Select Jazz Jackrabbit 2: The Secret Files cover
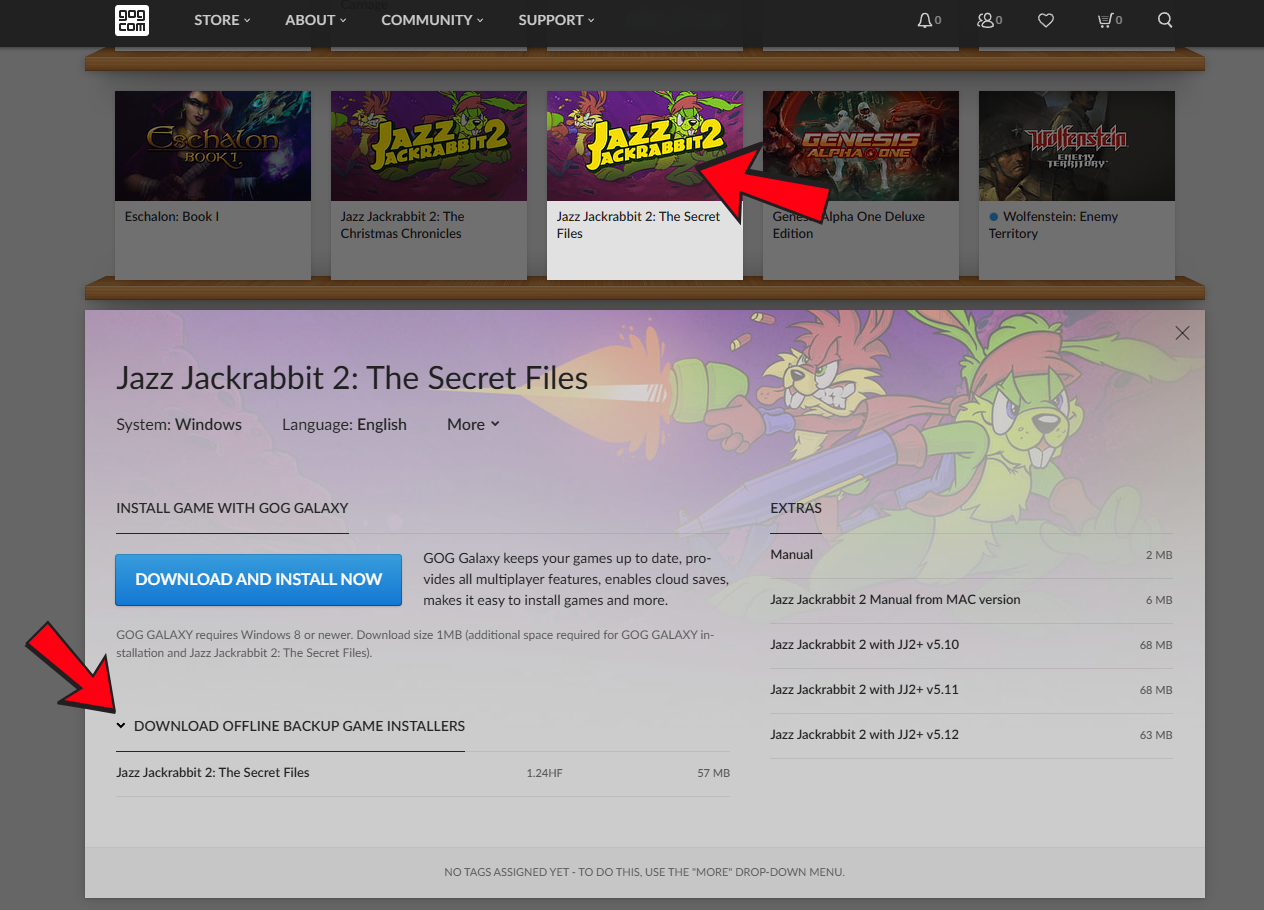The width and height of the screenshot is (1264, 910). tap(645, 146)
